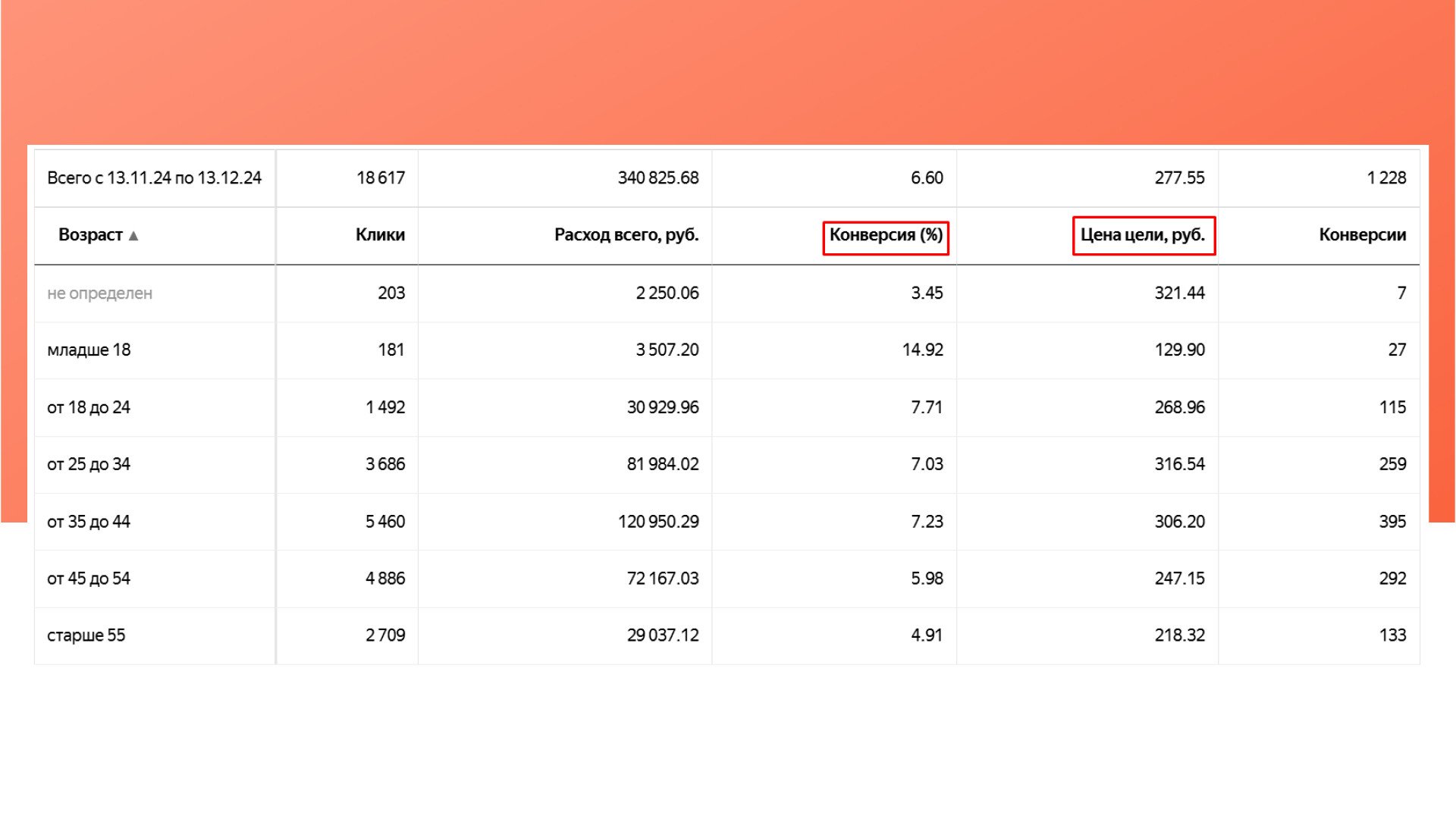Image resolution: width=1456 pixels, height=819 pixels.
Task: Click the старше 55 row label
Action: click(86, 635)
